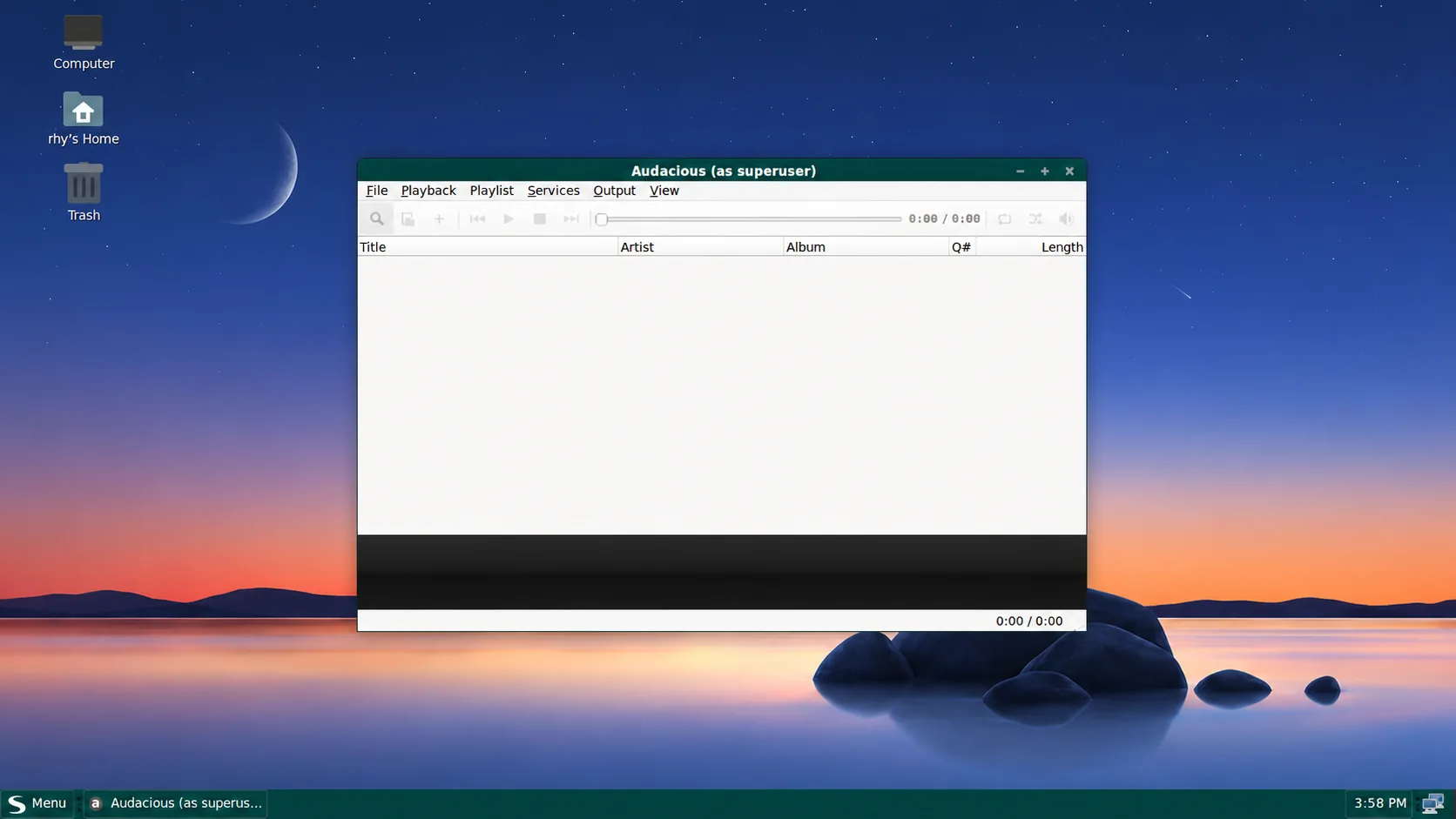Sort playlist by Artist column header
Screen dimensions: 1456x819
click(x=700, y=247)
